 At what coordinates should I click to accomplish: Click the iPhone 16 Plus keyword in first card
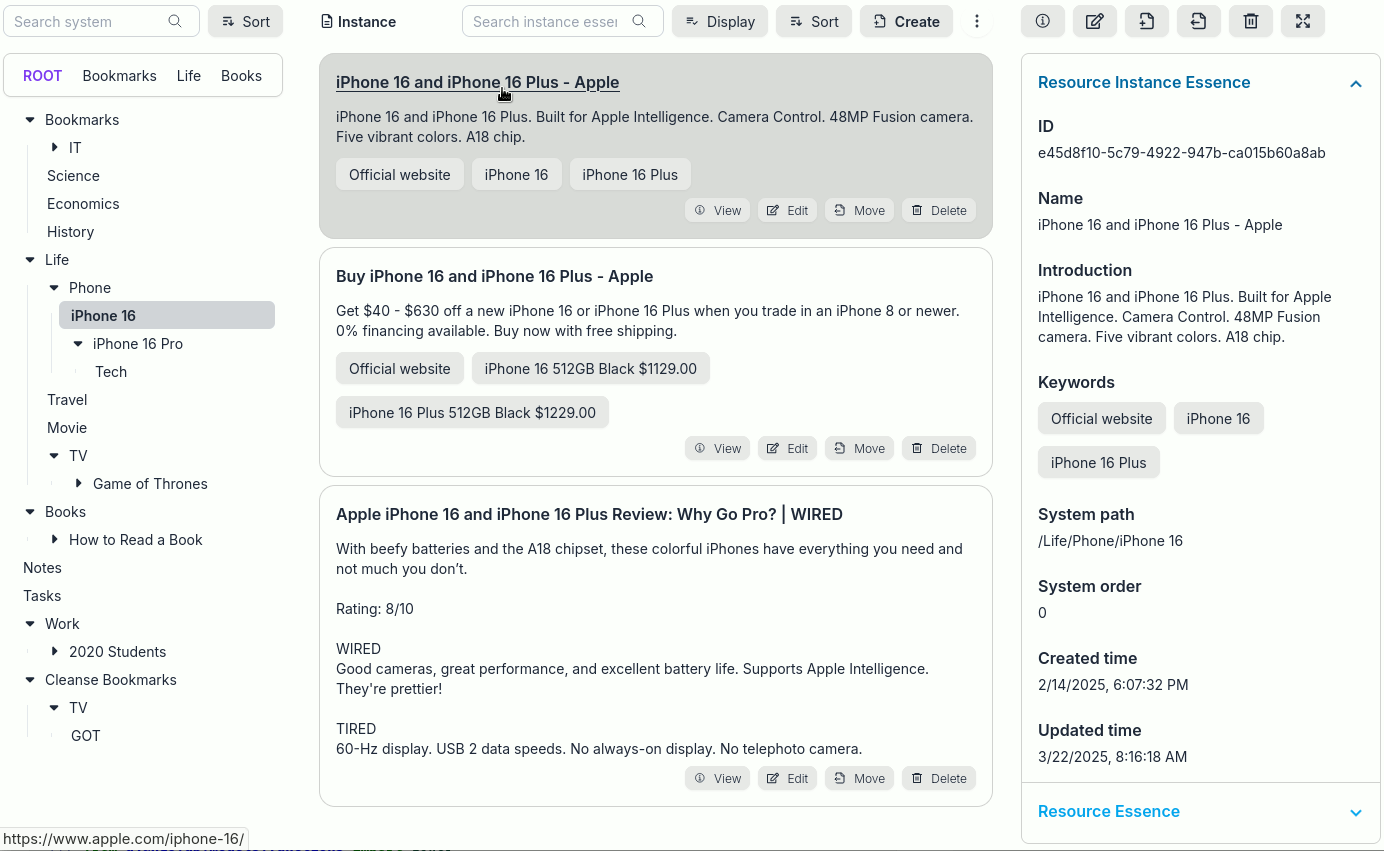630,174
